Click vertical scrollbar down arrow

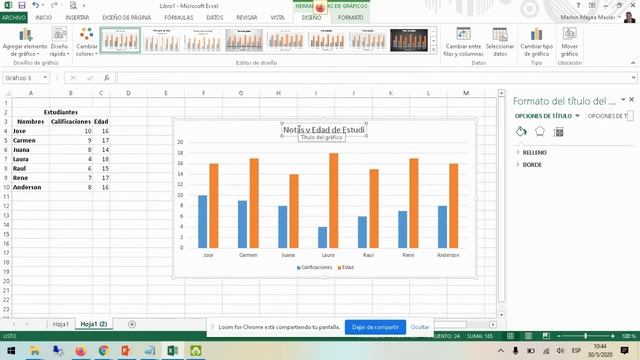(501, 315)
